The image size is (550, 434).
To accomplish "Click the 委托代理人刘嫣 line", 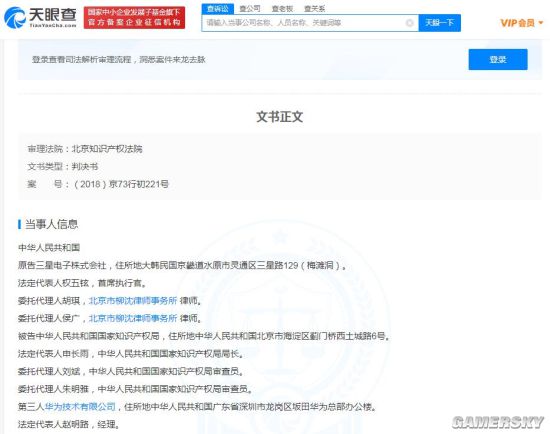I will coord(130,371).
